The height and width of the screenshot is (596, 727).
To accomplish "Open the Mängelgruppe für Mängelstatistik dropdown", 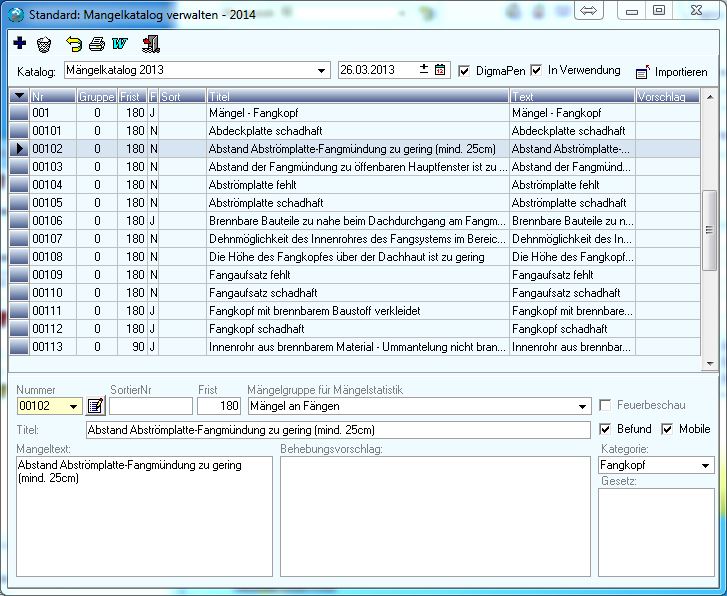I will [583, 407].
